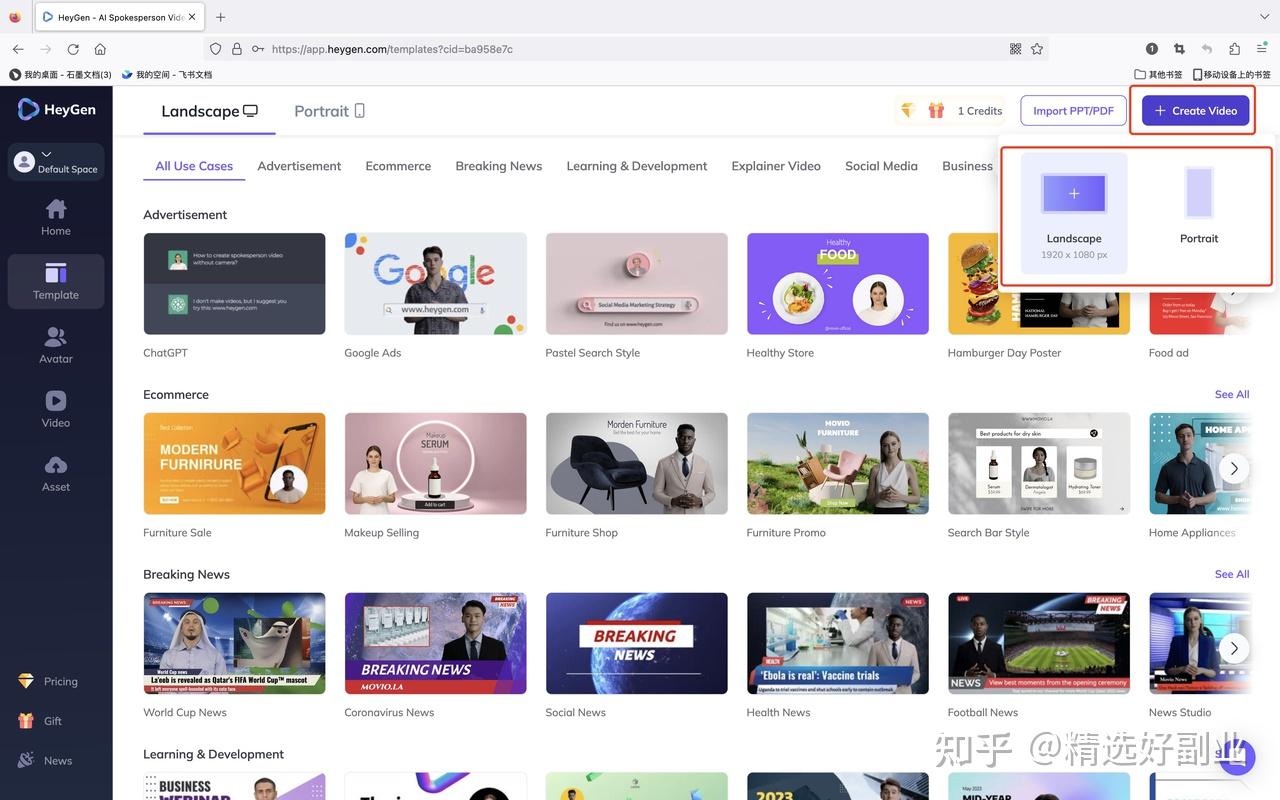Filter templates by Social Media
The image size is (1280, 800).
tap(881, 166)
